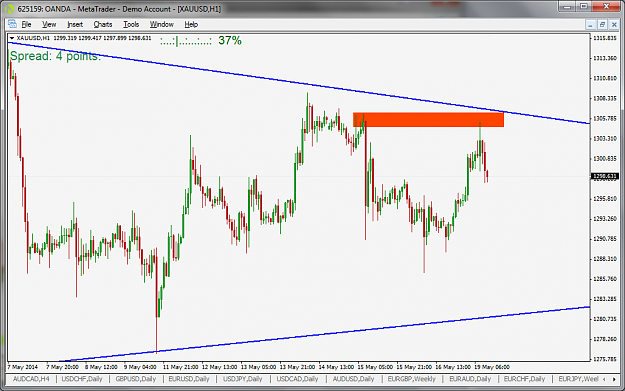Click the dotted bar progress indicator beside 37%
This screenshot has width=625, height=391.
(x=186, y=41)
